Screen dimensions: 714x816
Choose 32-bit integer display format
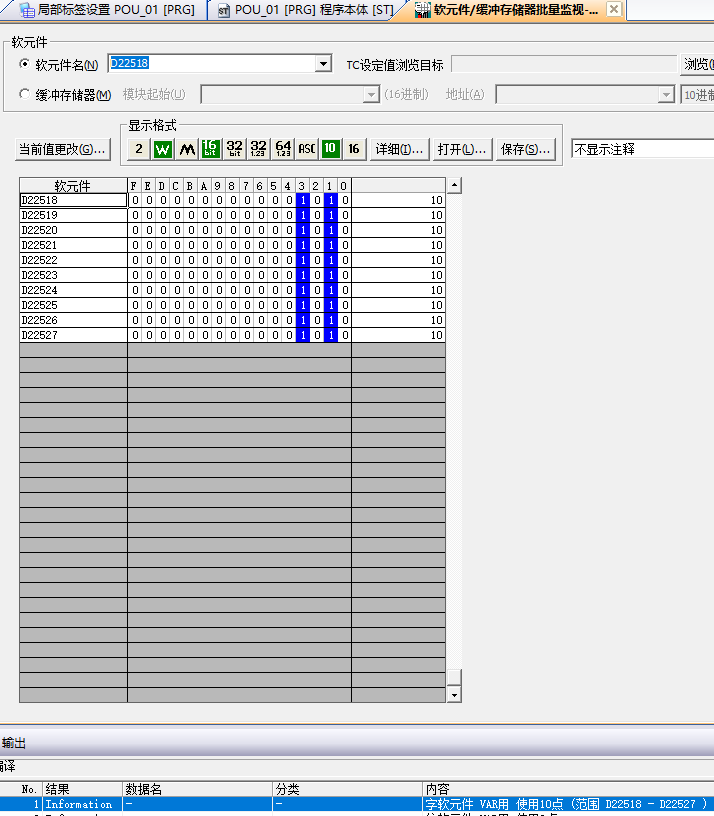235,149
